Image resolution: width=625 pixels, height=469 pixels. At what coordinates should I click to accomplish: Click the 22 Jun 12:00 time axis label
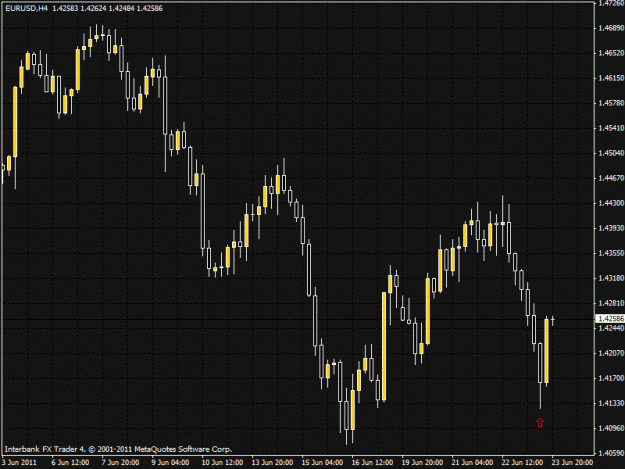522,463
